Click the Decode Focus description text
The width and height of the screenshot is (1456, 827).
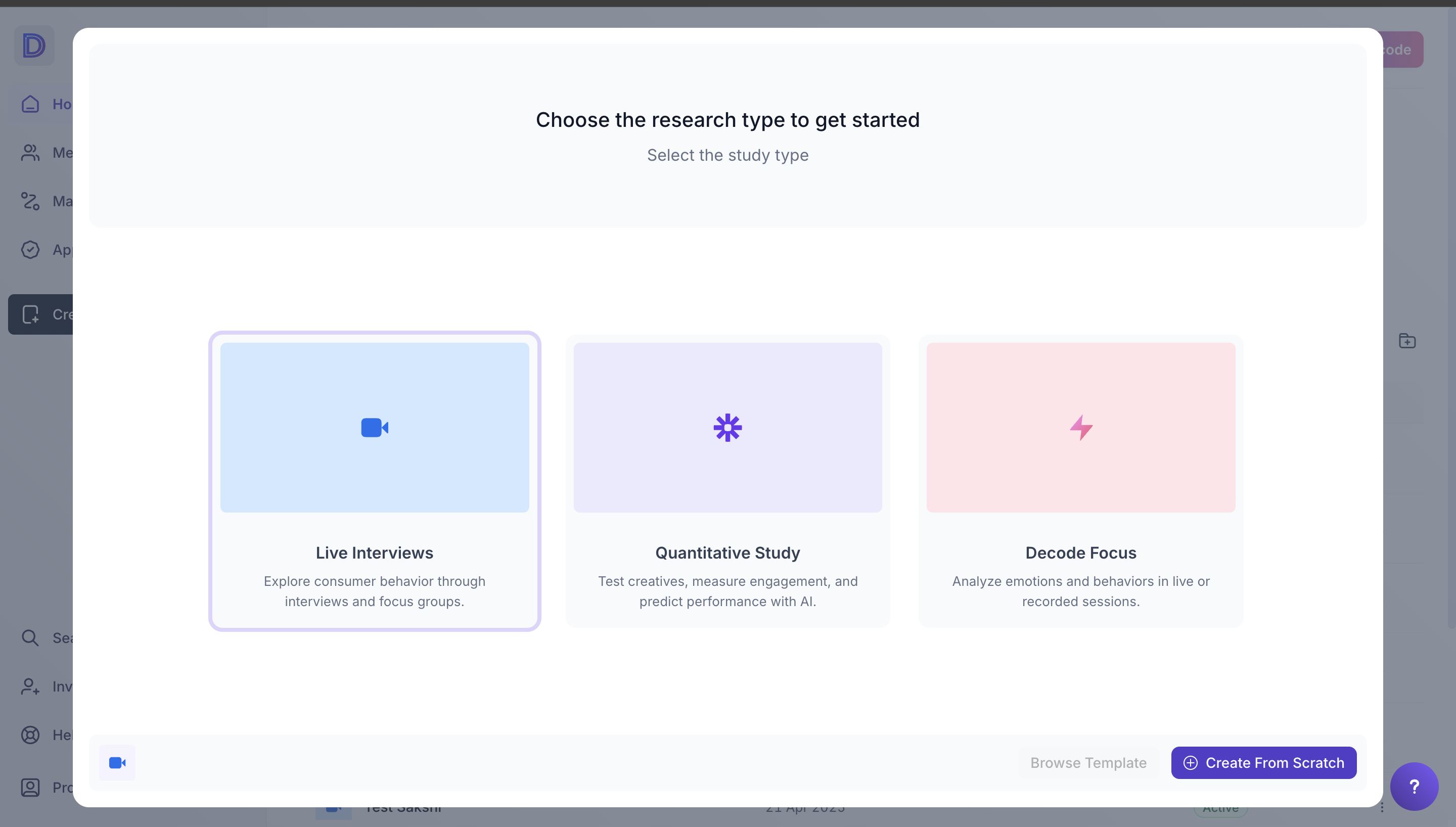point(1081,591)
